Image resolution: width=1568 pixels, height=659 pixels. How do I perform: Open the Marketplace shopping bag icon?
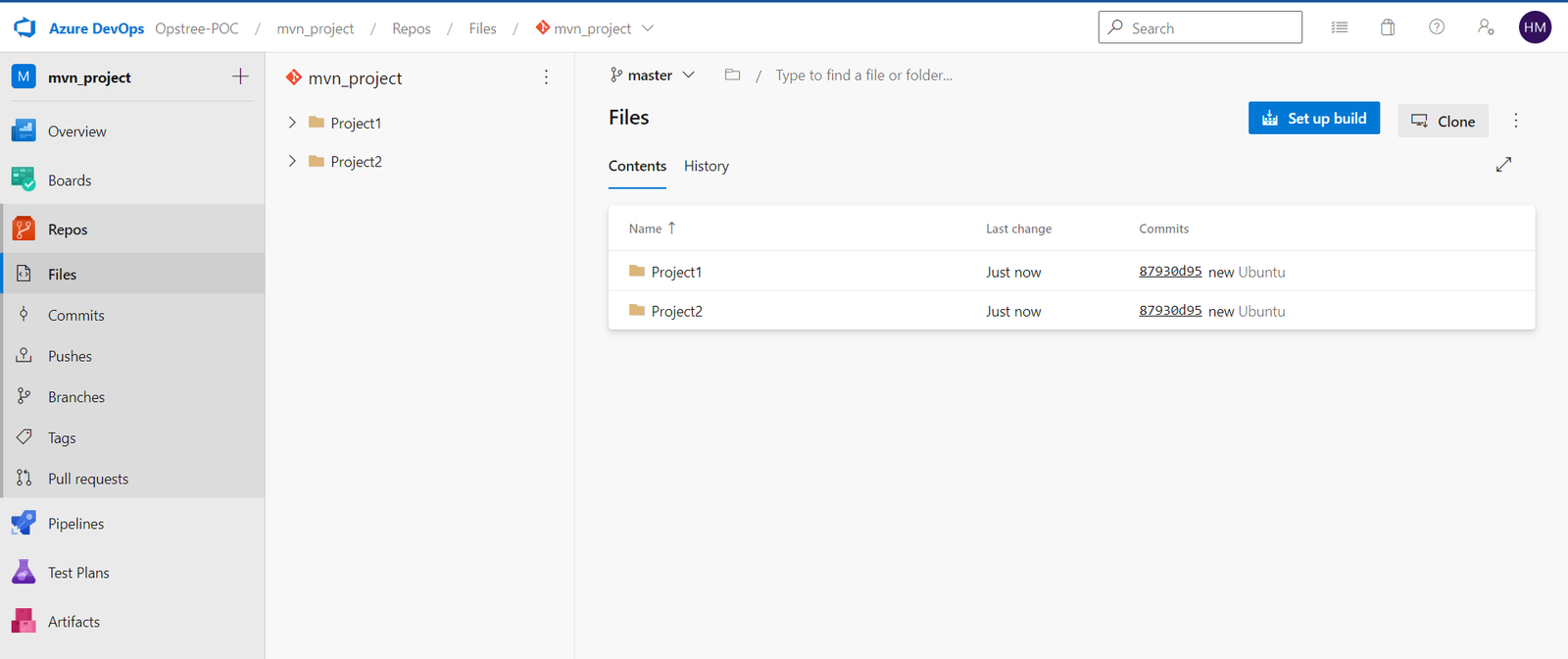[x=1388, y=27]
